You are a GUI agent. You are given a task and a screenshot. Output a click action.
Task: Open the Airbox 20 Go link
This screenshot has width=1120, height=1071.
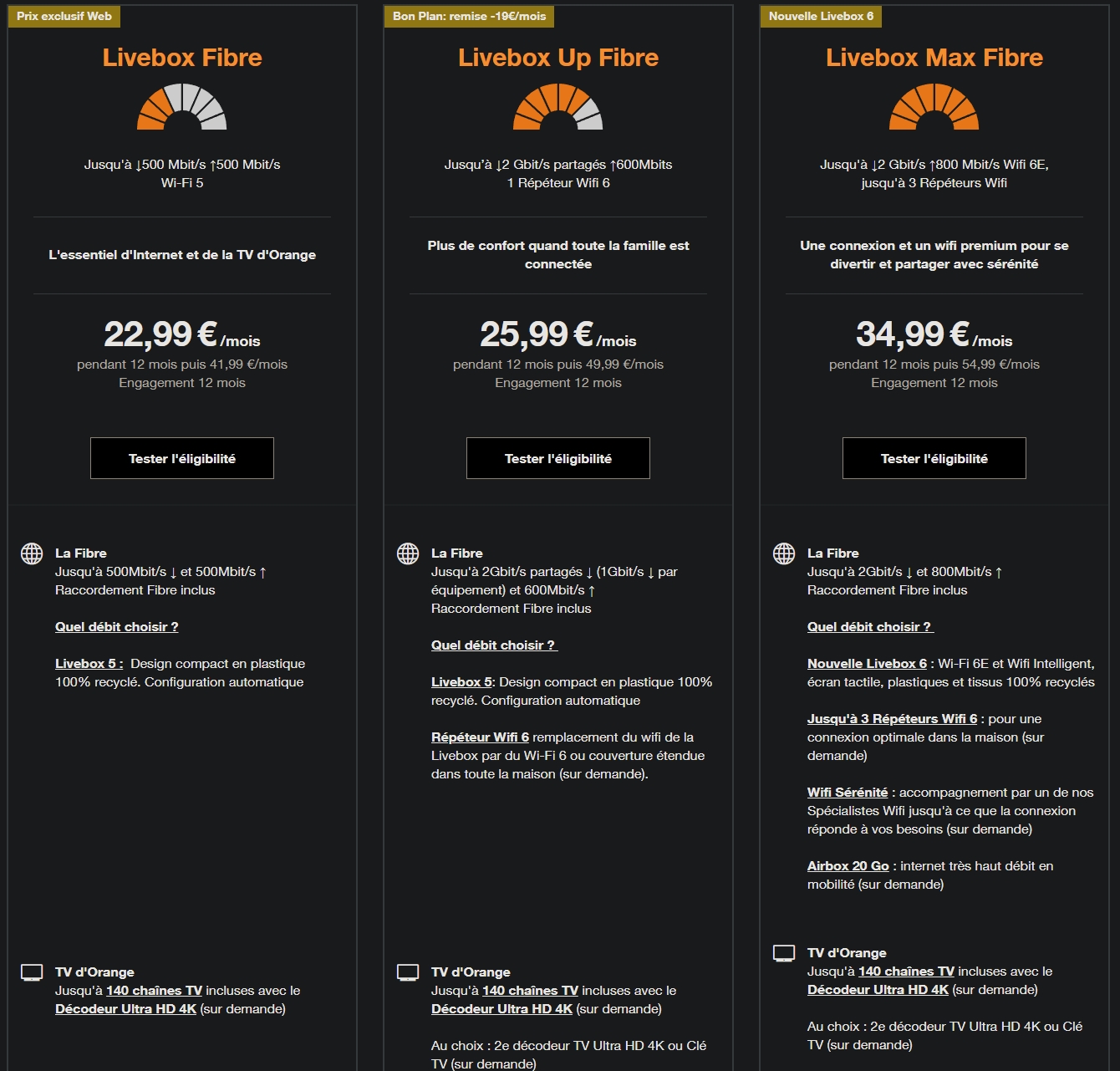point(848,866)
